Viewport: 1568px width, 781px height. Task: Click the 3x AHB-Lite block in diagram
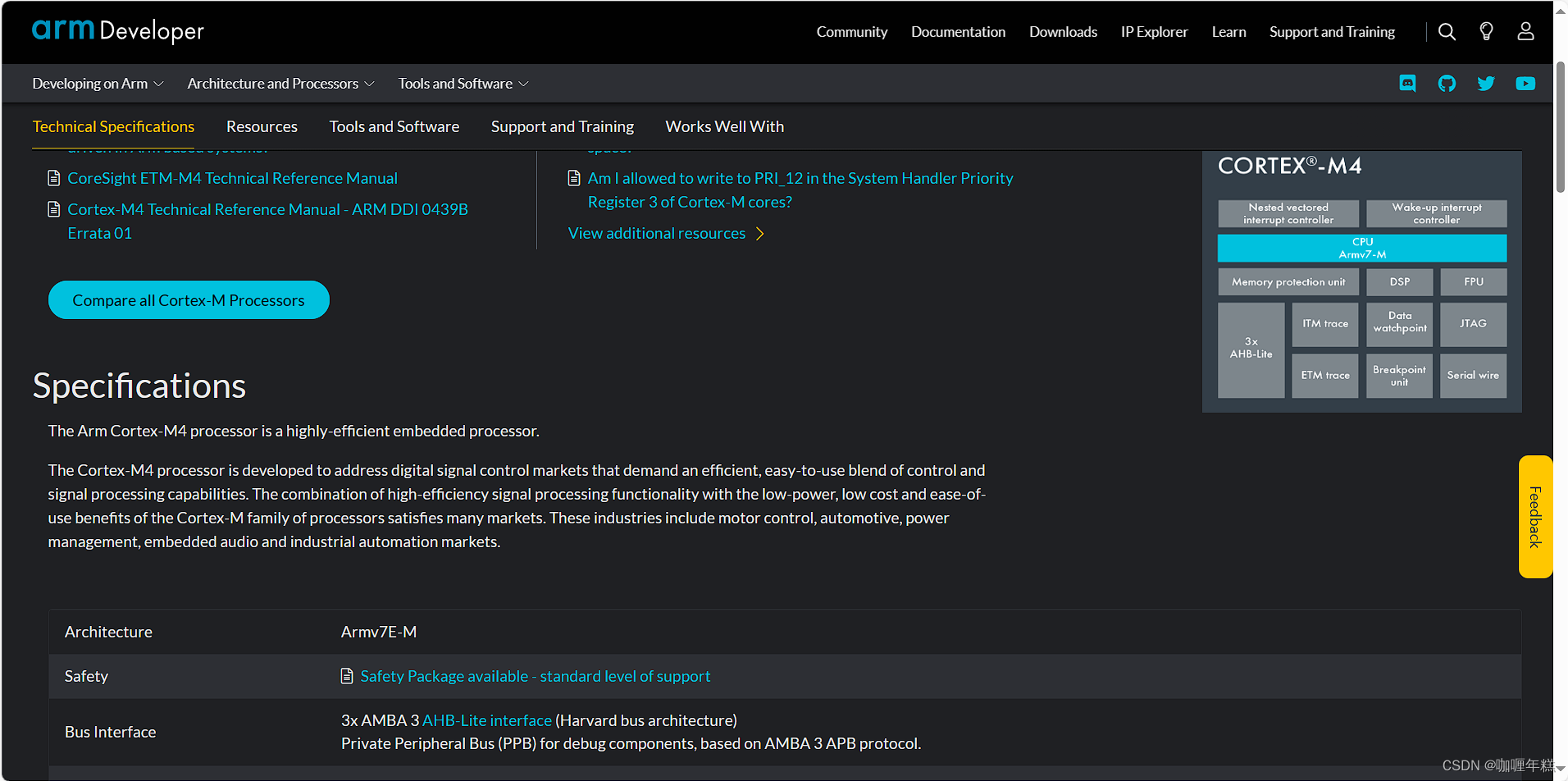1251,349
